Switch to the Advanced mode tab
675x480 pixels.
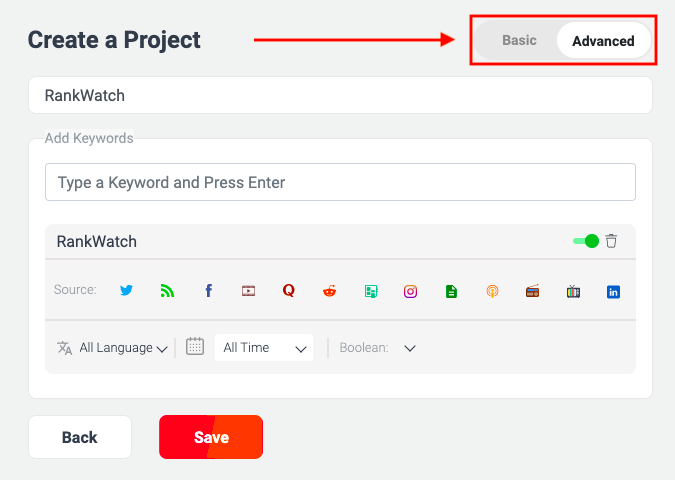point(604,41)
